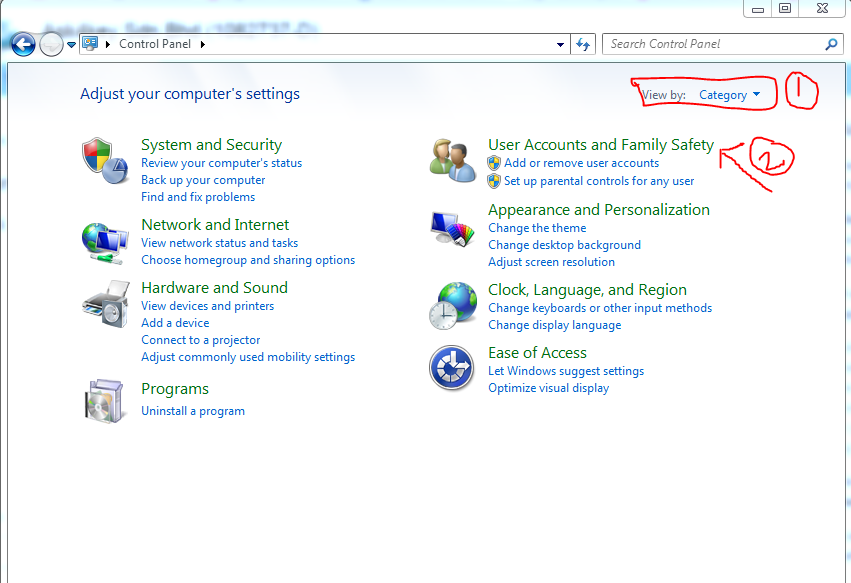Expand the address bar history dropdown
The width and height of the screenshot is (851, 583).
tap(560, 45)
